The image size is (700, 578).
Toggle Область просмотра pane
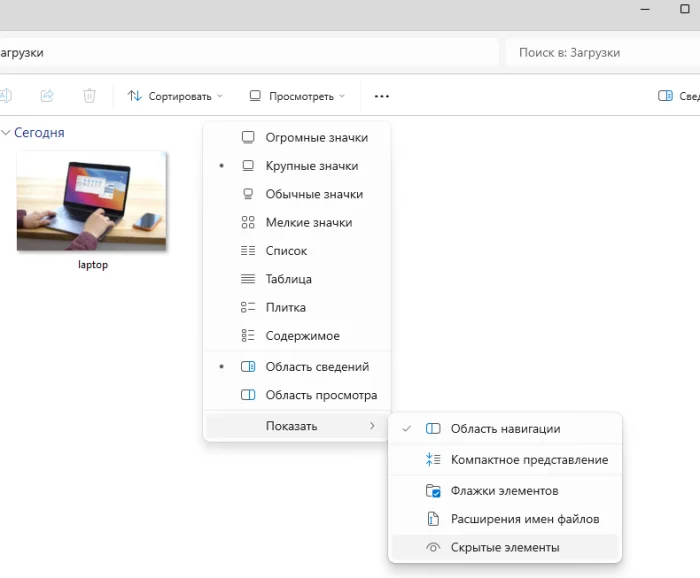[x=297, y=395]
